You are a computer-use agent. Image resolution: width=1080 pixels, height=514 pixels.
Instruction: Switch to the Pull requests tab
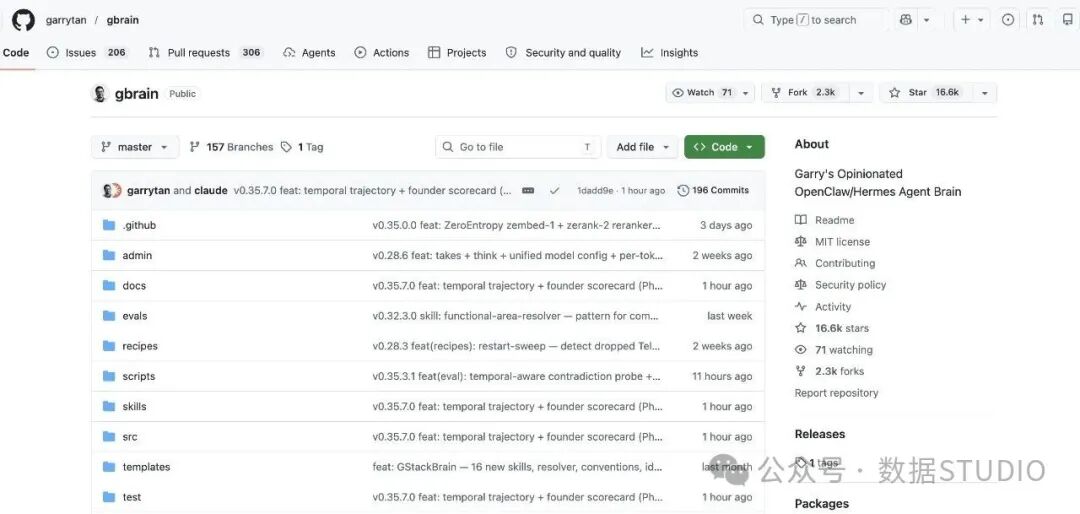click(x=206, y=52)
